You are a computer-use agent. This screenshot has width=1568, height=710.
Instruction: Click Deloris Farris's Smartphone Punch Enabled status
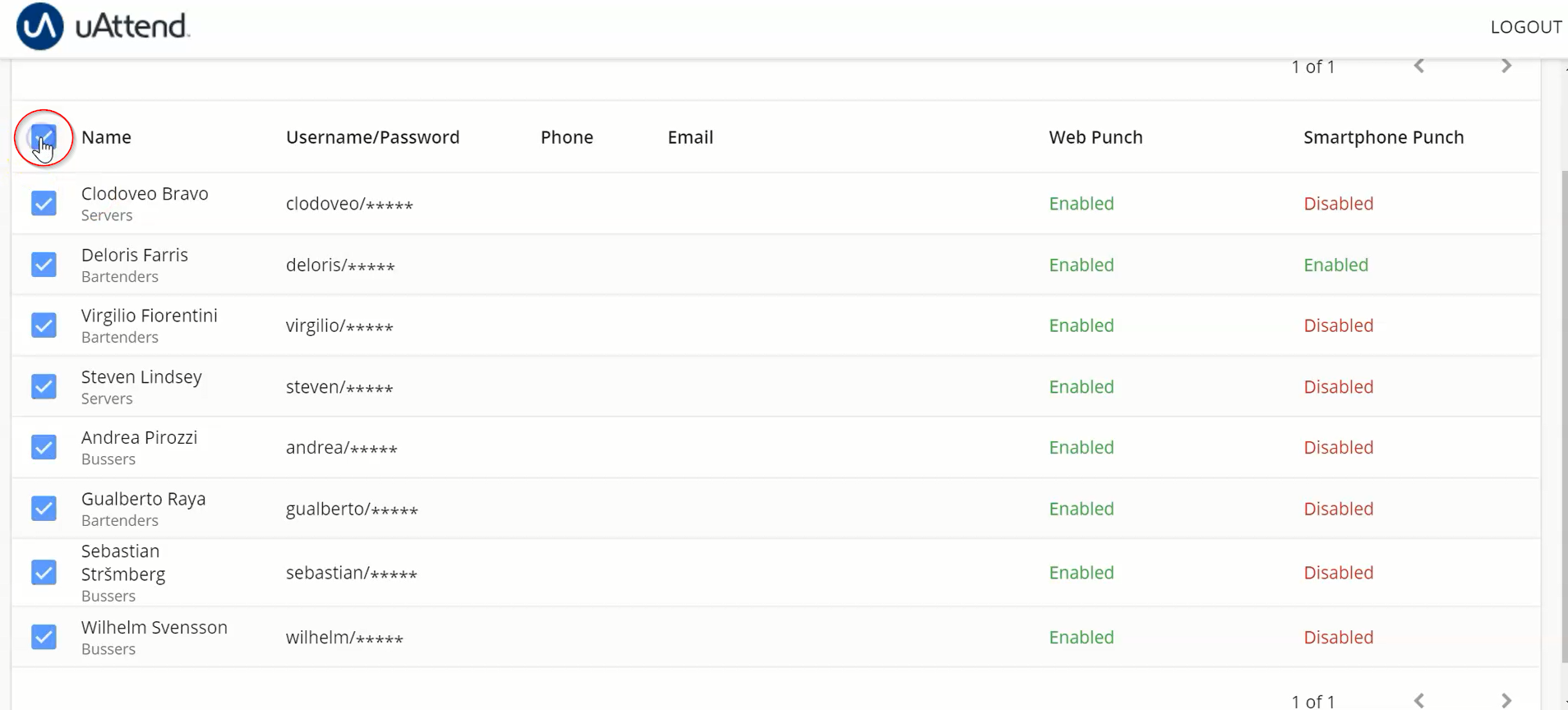click(x=1335, y=265)
